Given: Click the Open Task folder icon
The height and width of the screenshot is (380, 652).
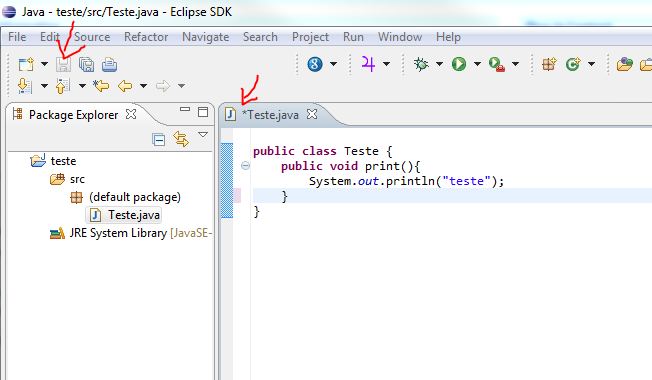Looking at the screenshot, I should 646,64.
